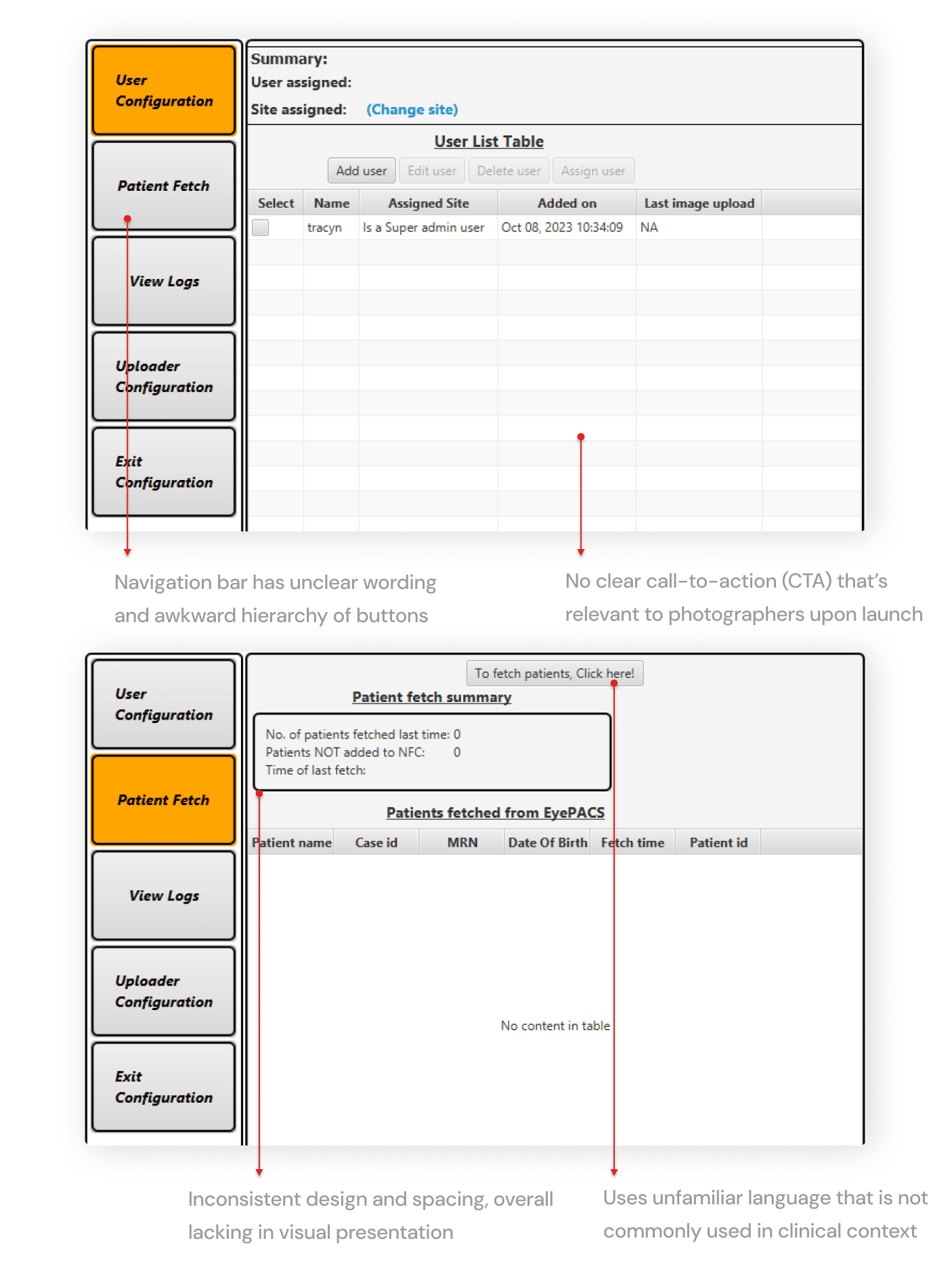Image resolution: width=952 pixels, height=1268 pixels.
Task: Sort by the Added on column header
Action: [567, 203]
